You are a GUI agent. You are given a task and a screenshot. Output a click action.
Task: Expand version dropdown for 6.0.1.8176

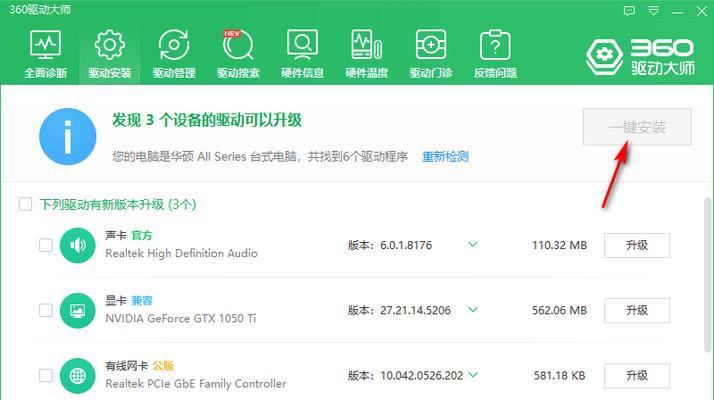pos(473,245)
